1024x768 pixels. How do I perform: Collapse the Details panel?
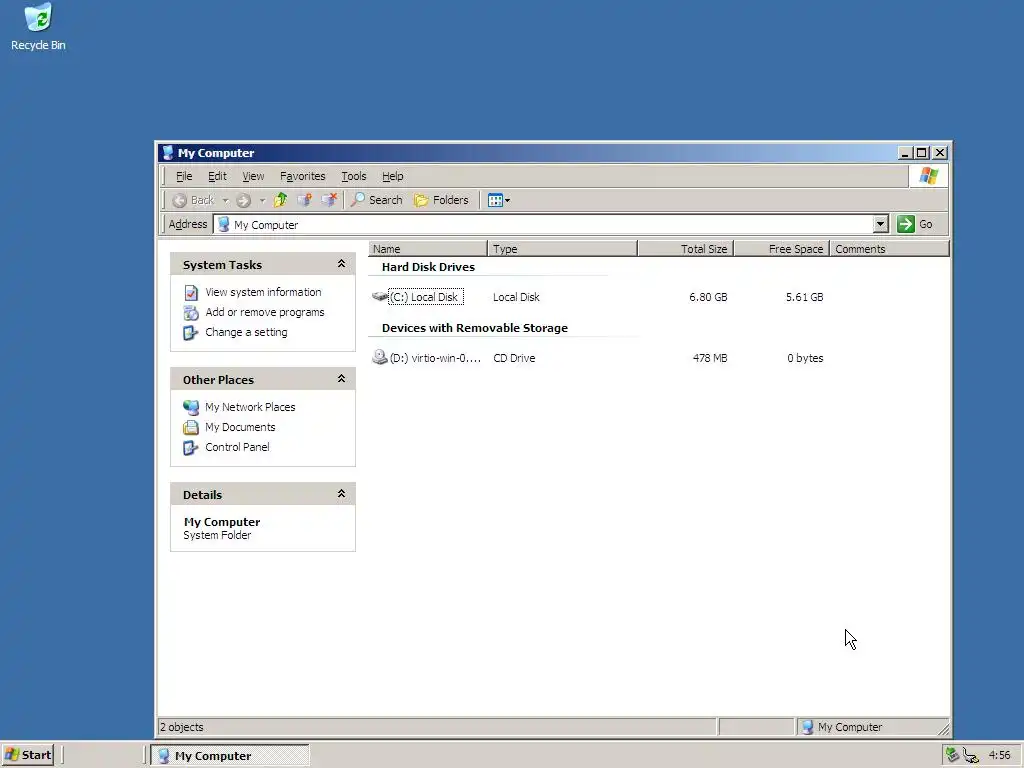[x=341, y=494]
